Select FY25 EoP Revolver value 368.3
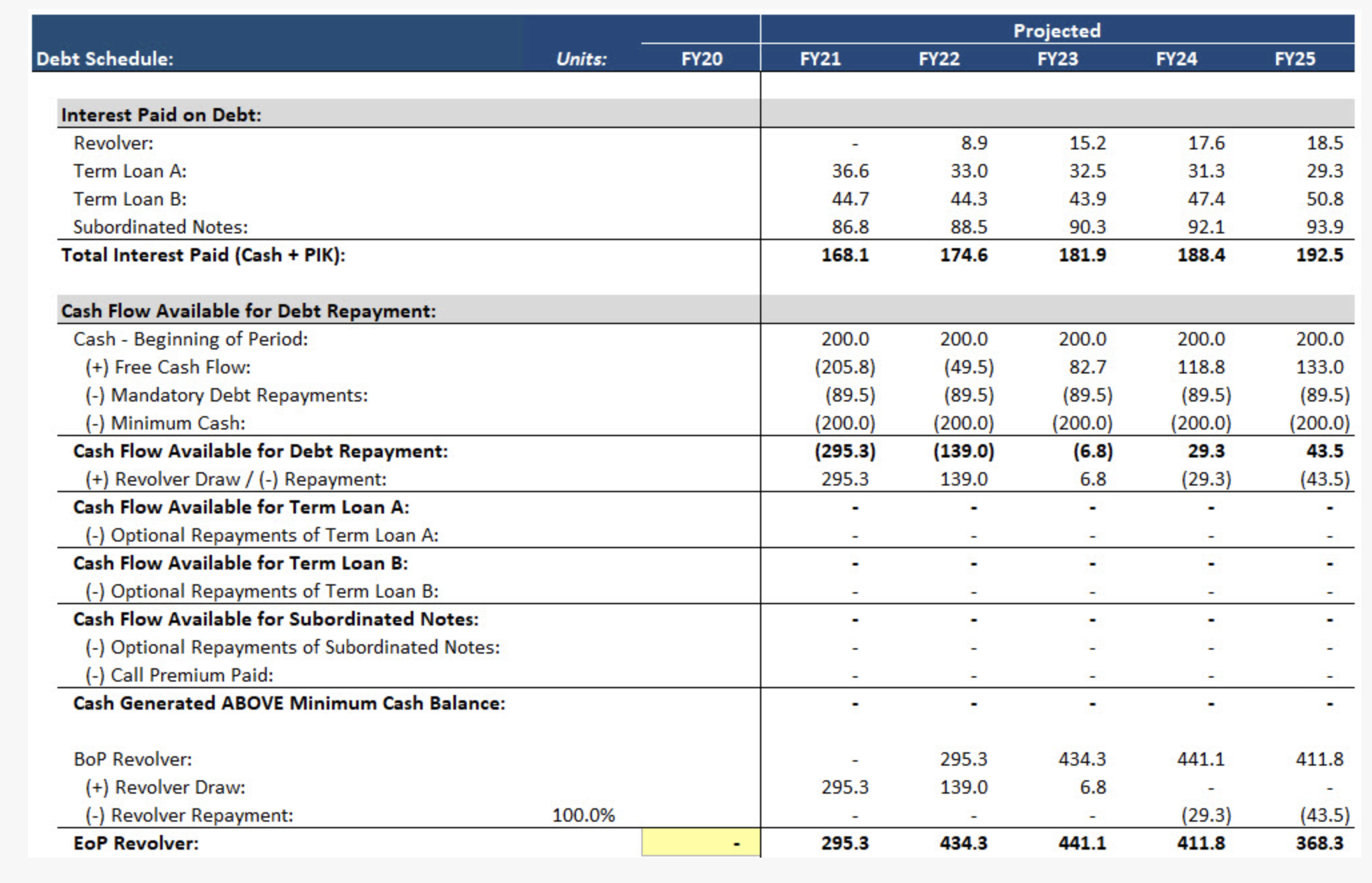The image size is (1372, 883). coord(1319,843)
